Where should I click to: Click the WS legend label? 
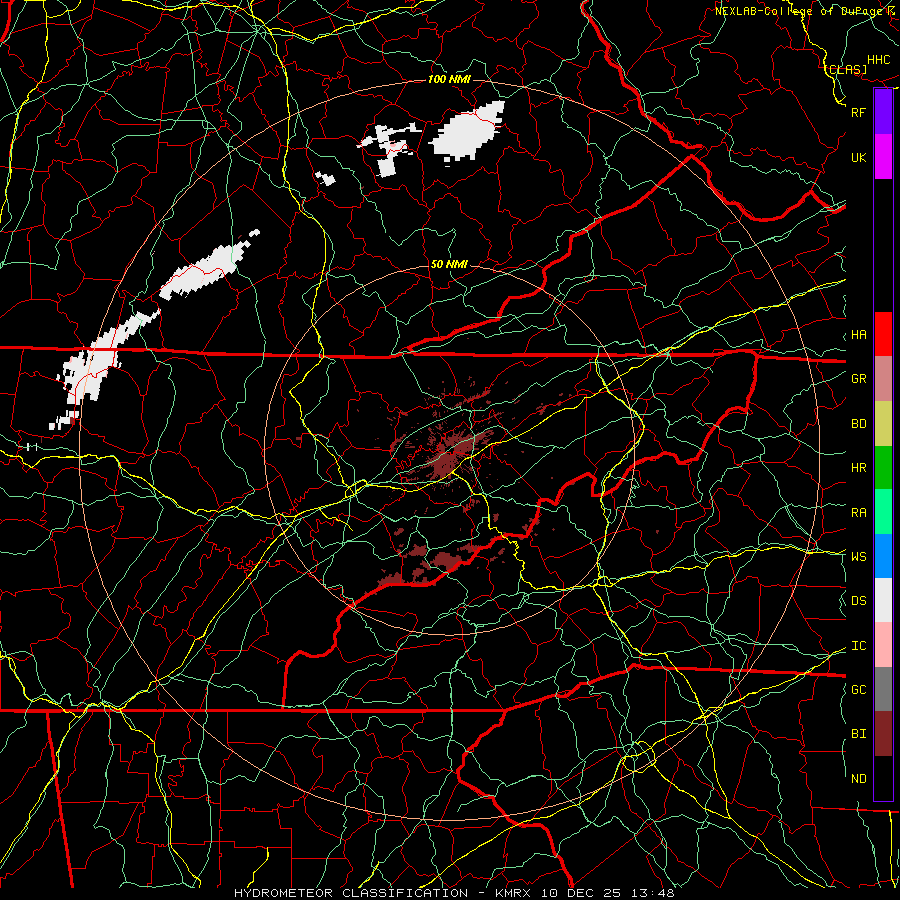tap(858, 557)
